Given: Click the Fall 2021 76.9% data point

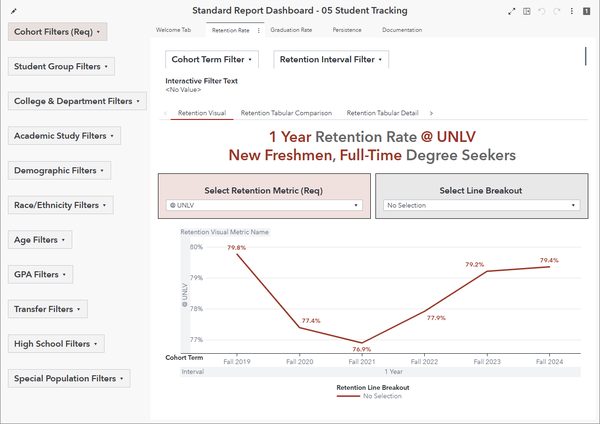Looking at the screenshot, I should pos(362,342).
